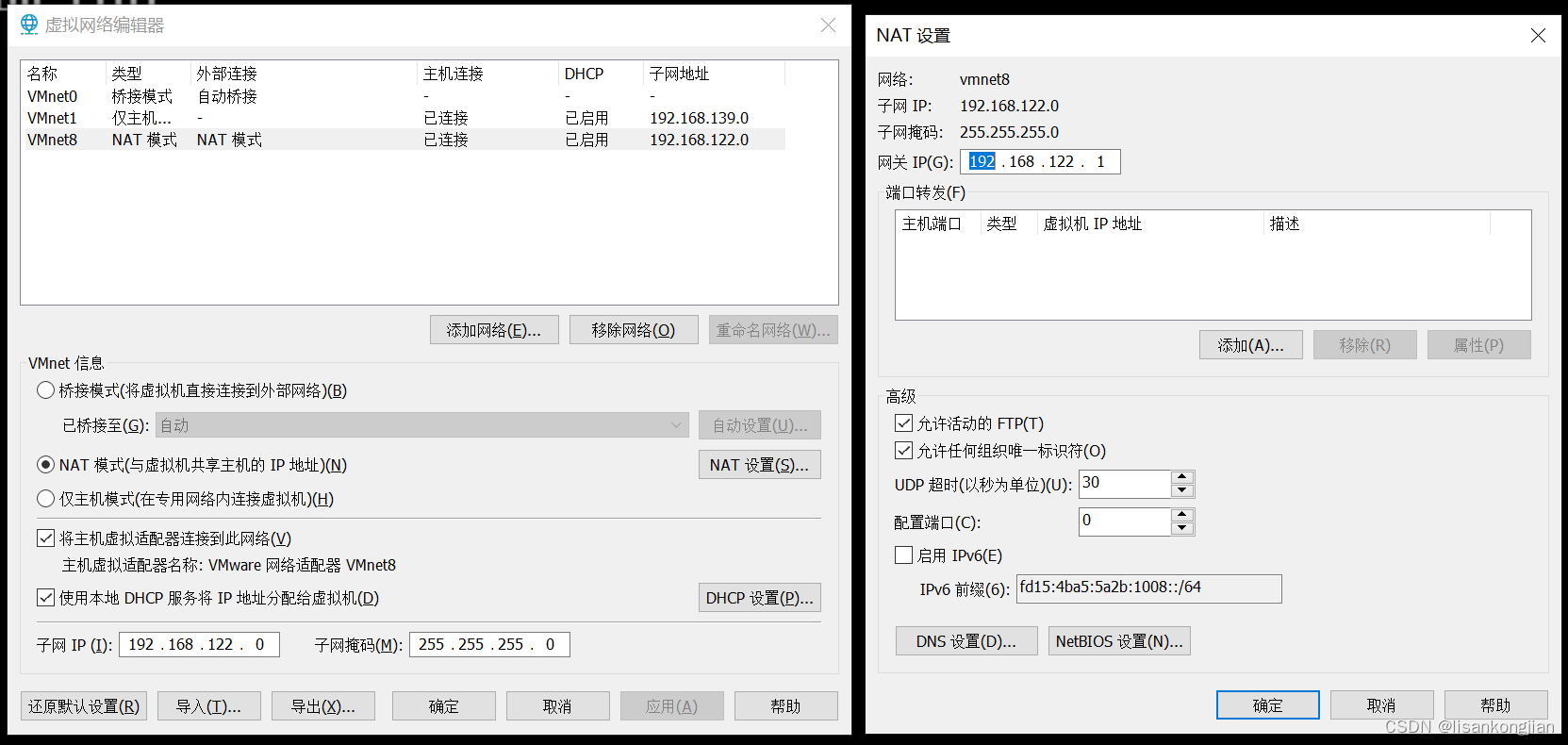Click 移除网络(O) button
1568x745 pixels.
point(634,330)
